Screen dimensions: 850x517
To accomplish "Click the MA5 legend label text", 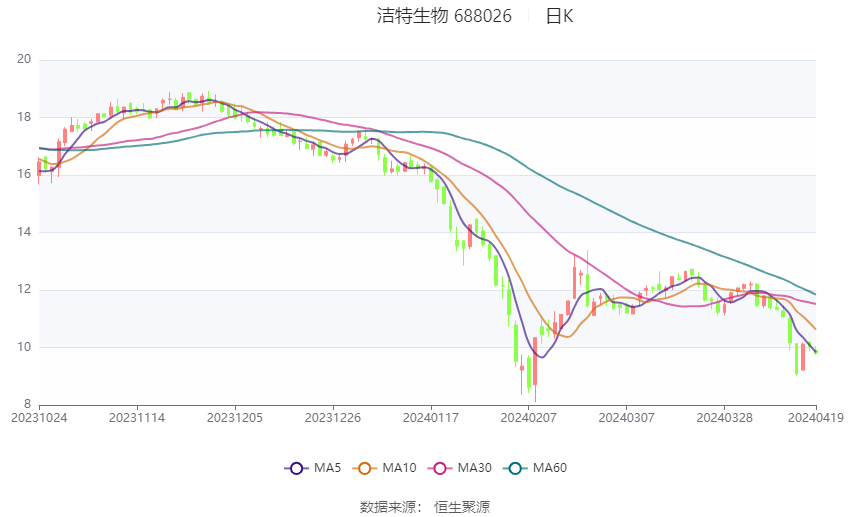I will coord(327,468).
